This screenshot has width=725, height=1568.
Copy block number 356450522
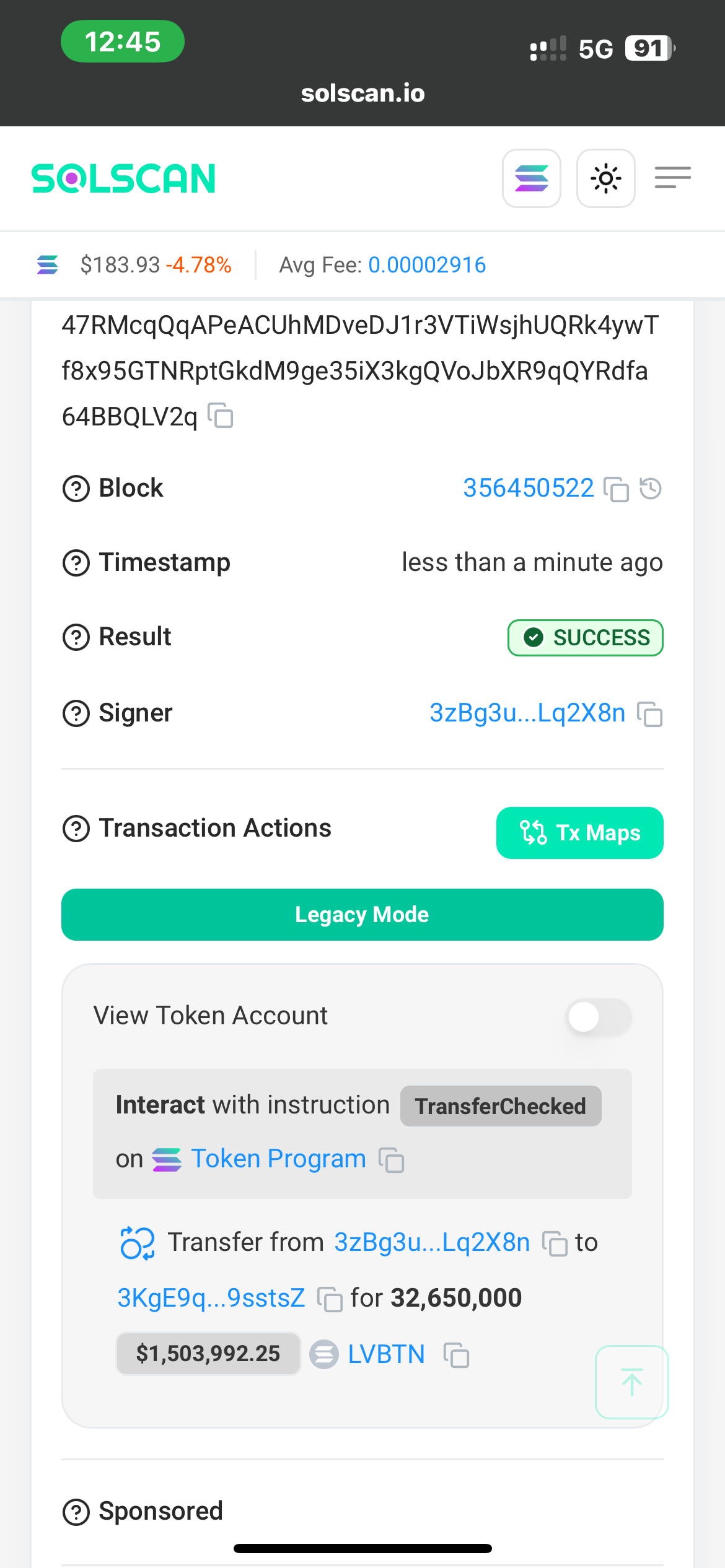point(617,489)
